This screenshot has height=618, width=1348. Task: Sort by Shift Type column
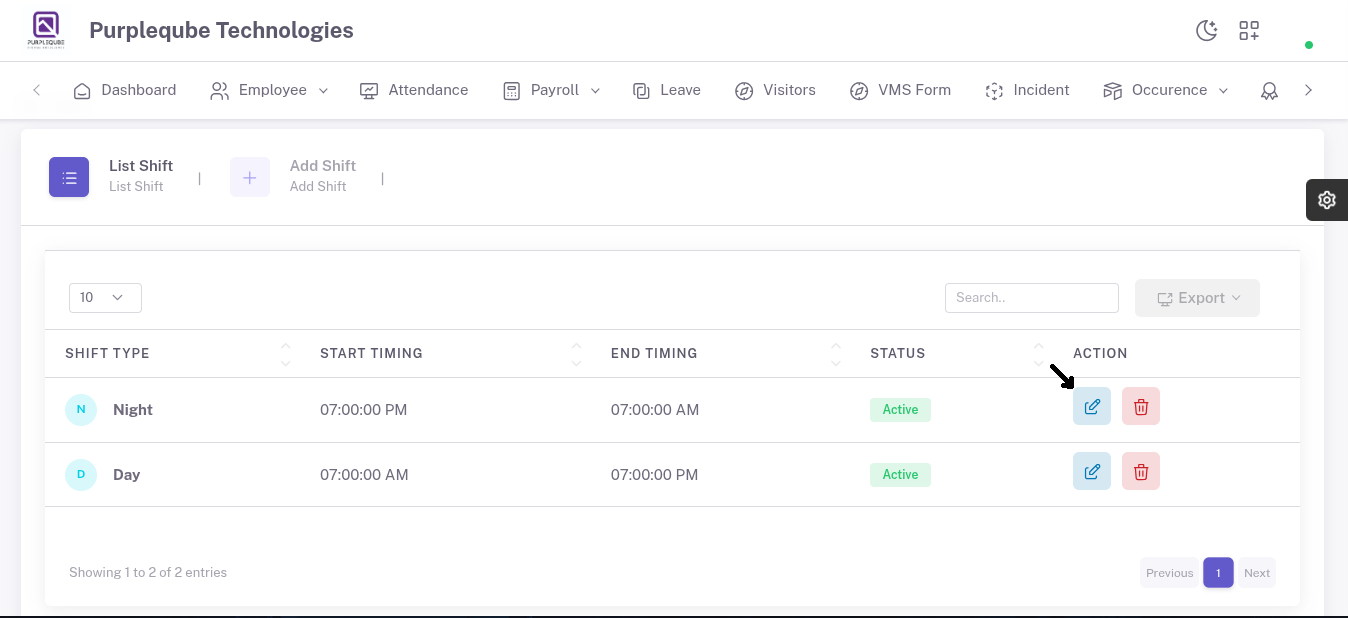click(x=172, y=353)
